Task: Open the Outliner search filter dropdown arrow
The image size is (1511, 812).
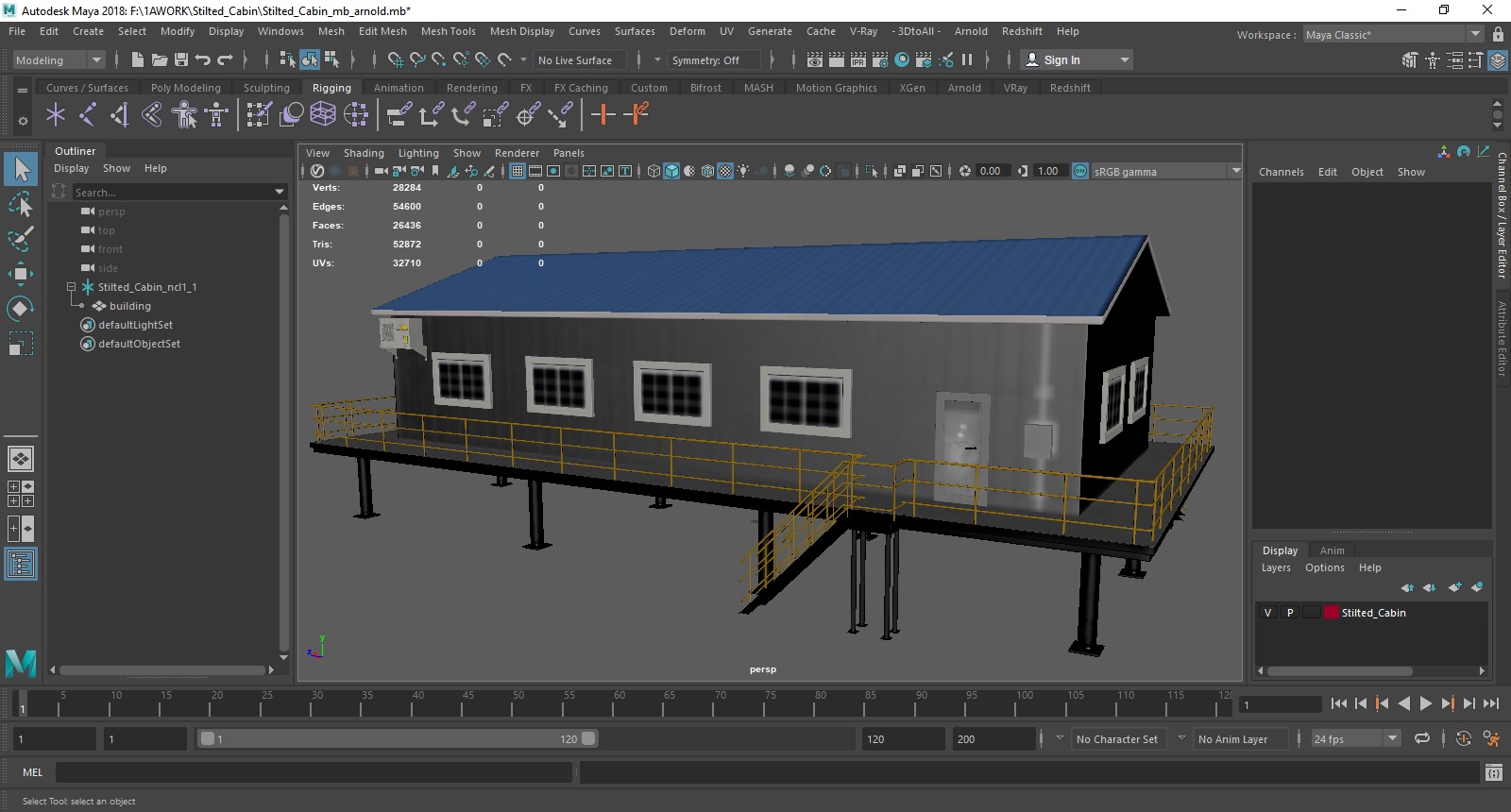Action: [x=280, y=192]
